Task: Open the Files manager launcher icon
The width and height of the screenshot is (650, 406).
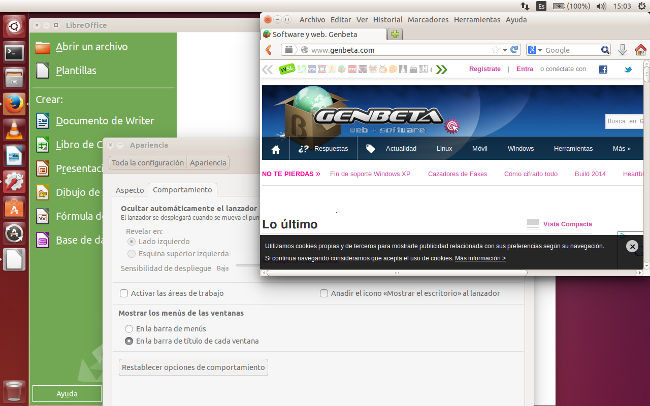Action: point(14,78)
